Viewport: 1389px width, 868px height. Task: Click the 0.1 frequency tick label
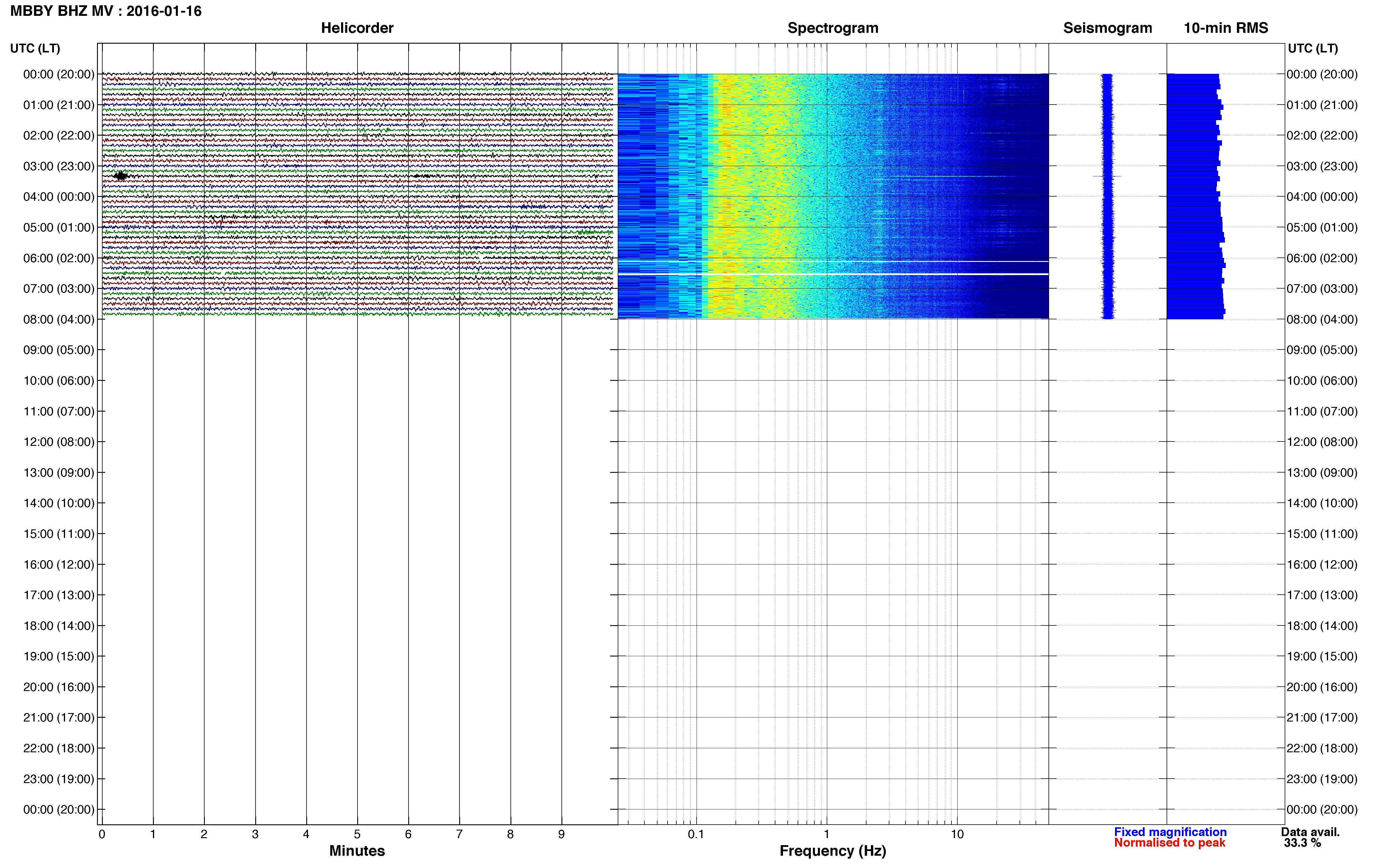tap(695, 834)
